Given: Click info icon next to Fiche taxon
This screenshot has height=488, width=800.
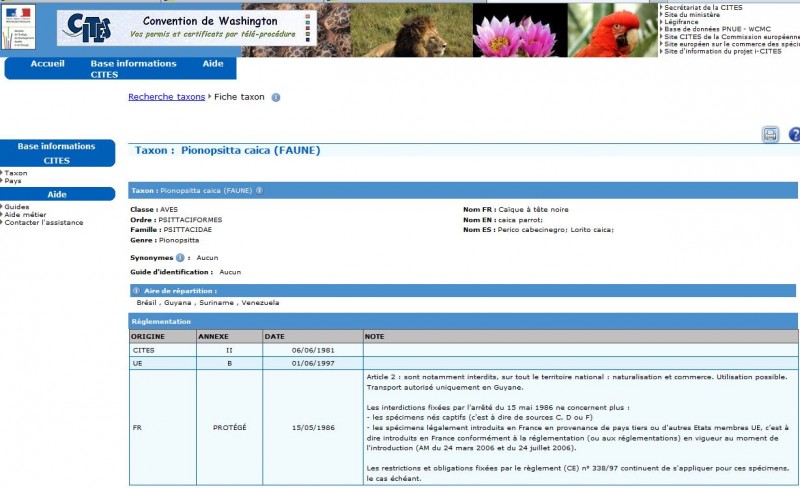Looking at the screenshot, I should pyautogui.click(x=276, y=98).
